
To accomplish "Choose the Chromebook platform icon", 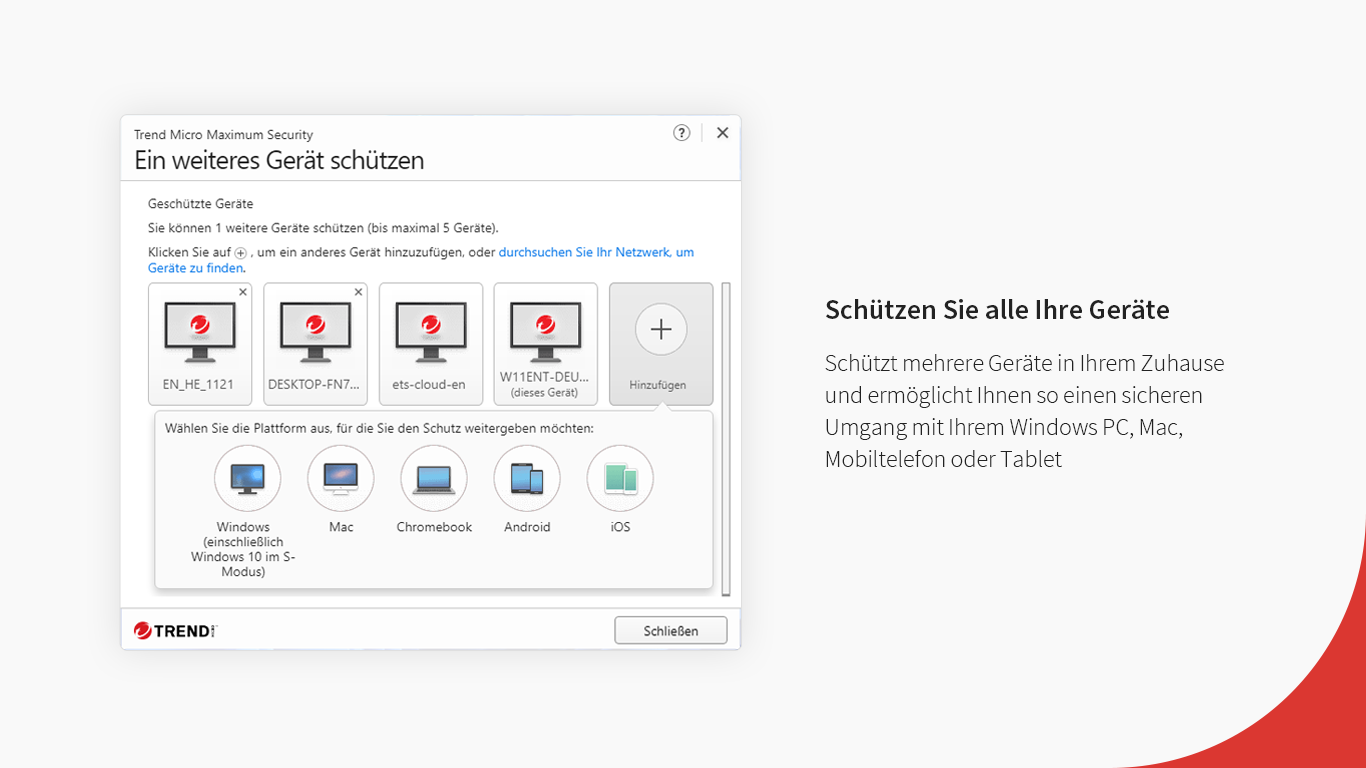I will [434, 478].
